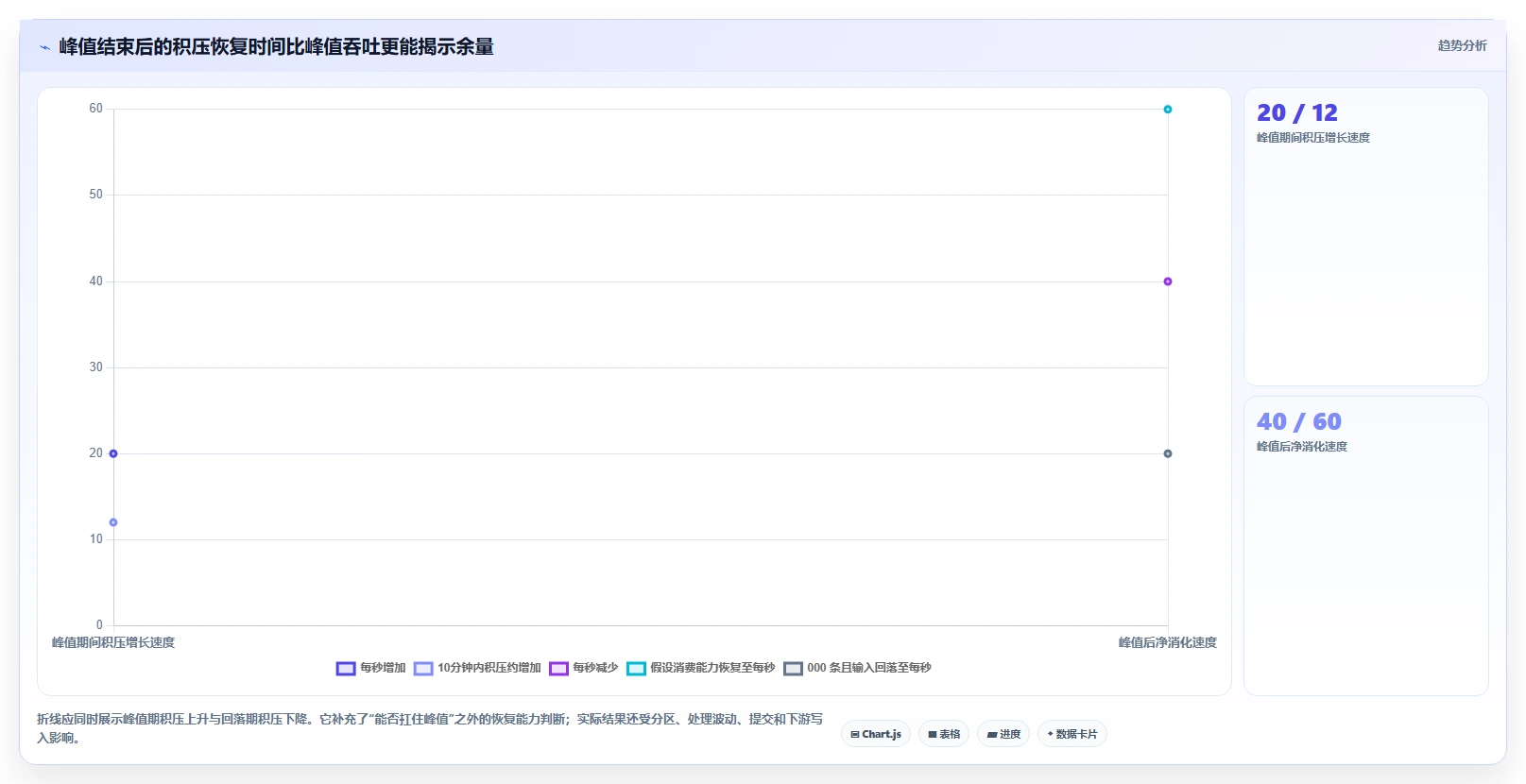1526x784 pixels.
Task: Click the 进度 tag icon
Action: (991, 734)
